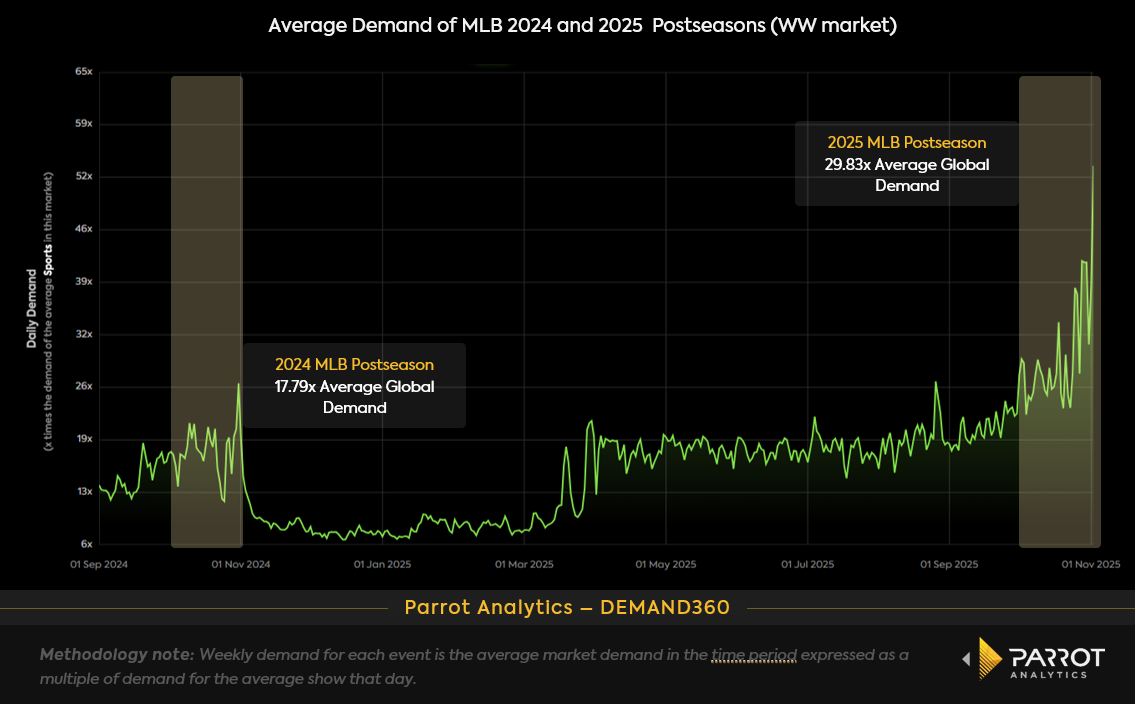1135x704 pixels.
Task: Click the 01 May 2025 axis label
Action: click(x=666, y=564)
